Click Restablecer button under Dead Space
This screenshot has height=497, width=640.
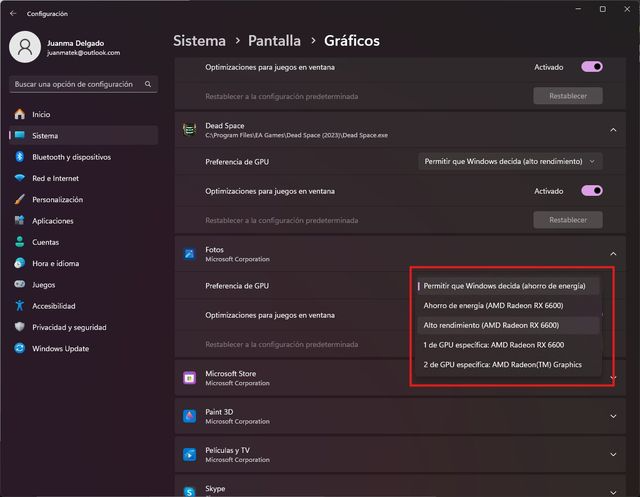[568, 220]
